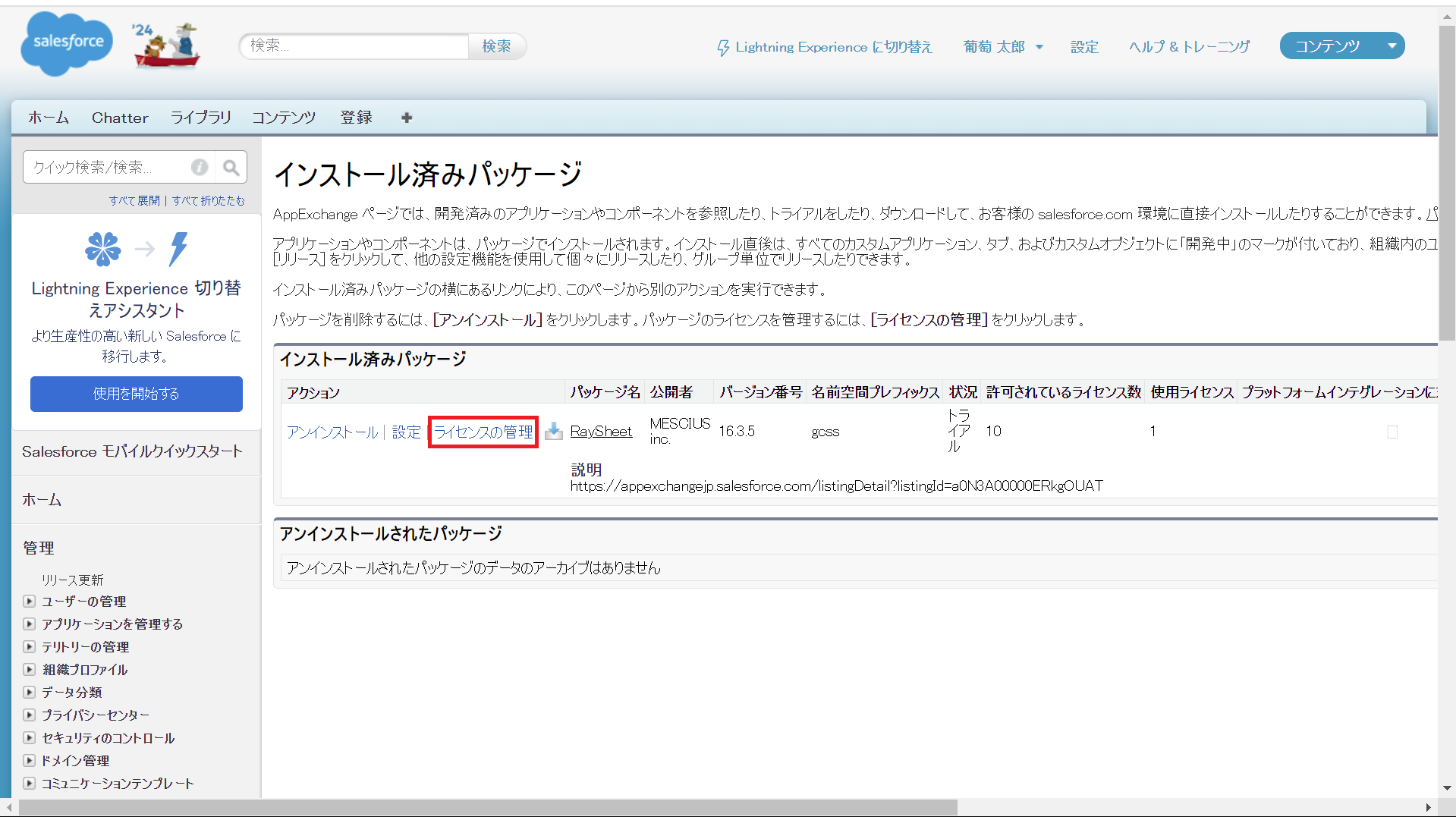Click the Salesforce cloud logo
The image size is (1456, 817).
[67, 43]
